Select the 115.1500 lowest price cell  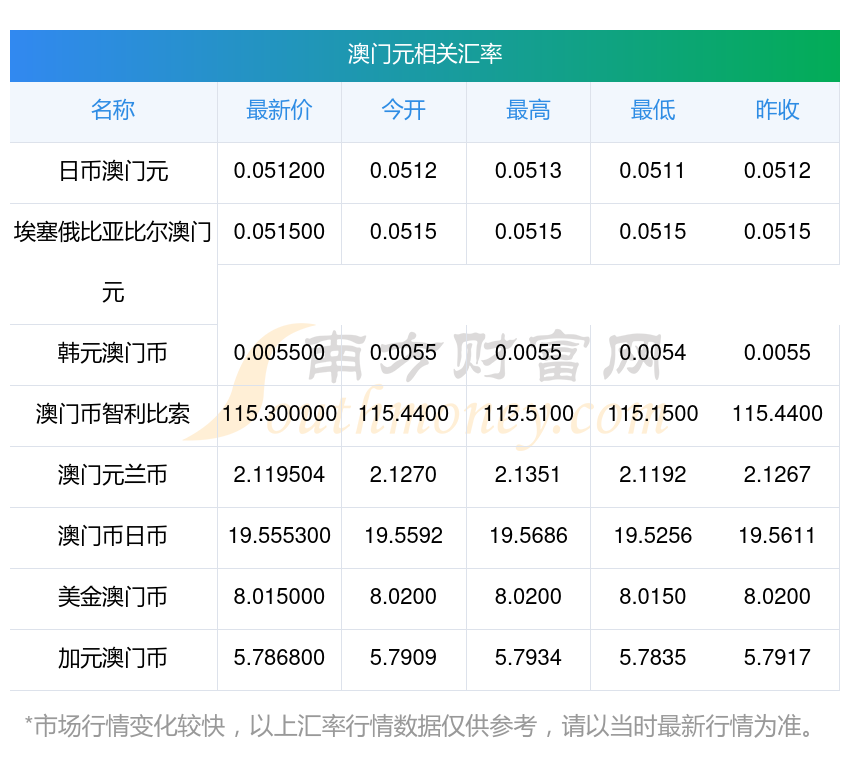coord(652,414)
